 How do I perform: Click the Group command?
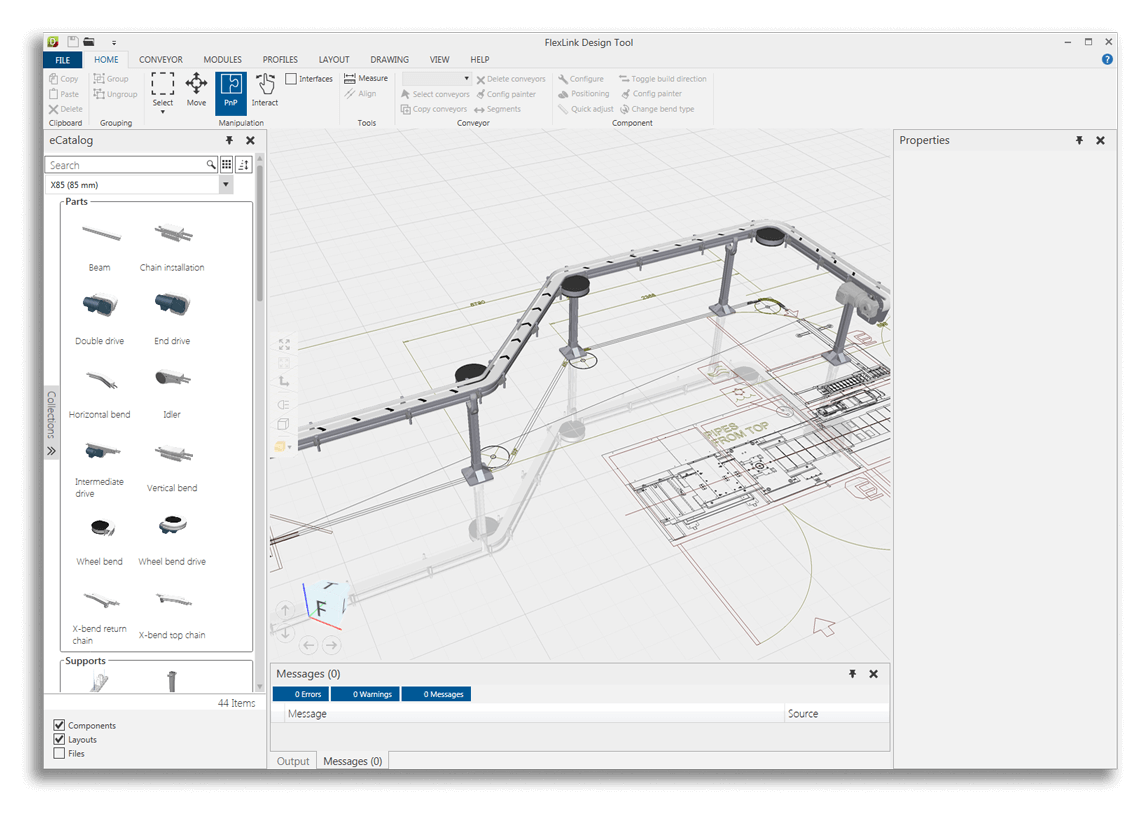(x=111, y=78)
